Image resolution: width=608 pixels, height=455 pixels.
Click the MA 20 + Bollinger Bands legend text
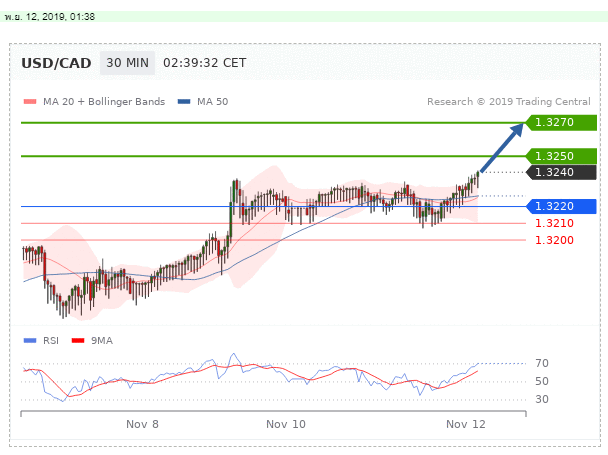click(104, 102)
